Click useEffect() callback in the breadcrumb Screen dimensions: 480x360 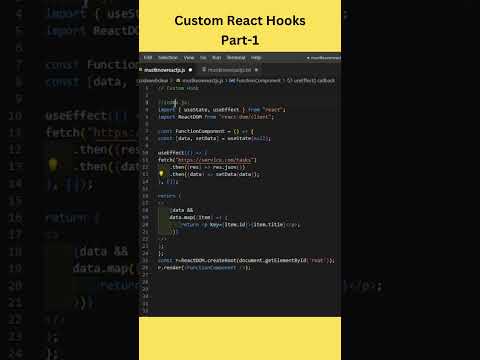[x=311, y=80]
